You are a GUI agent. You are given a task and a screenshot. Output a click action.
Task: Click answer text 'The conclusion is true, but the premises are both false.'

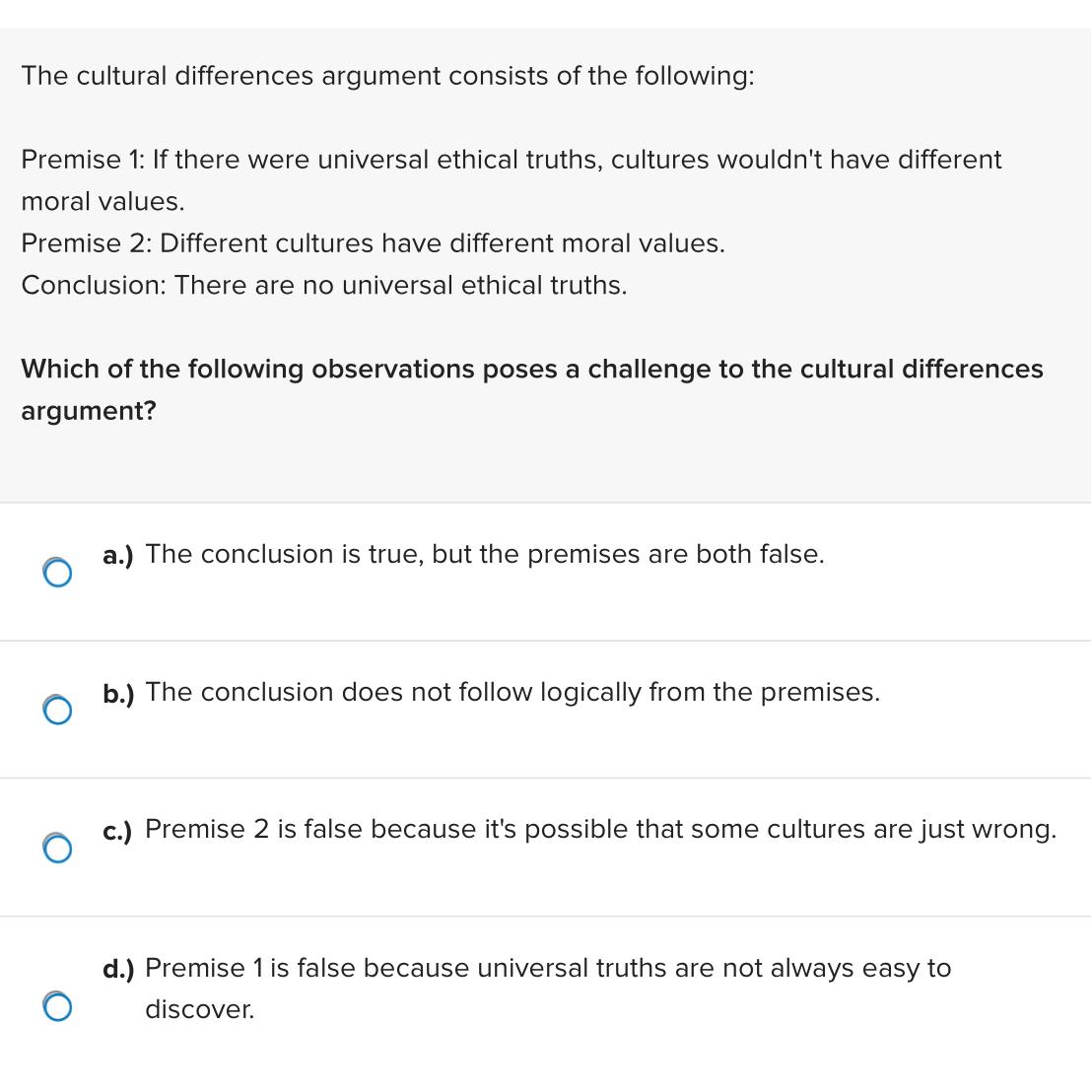485,554
